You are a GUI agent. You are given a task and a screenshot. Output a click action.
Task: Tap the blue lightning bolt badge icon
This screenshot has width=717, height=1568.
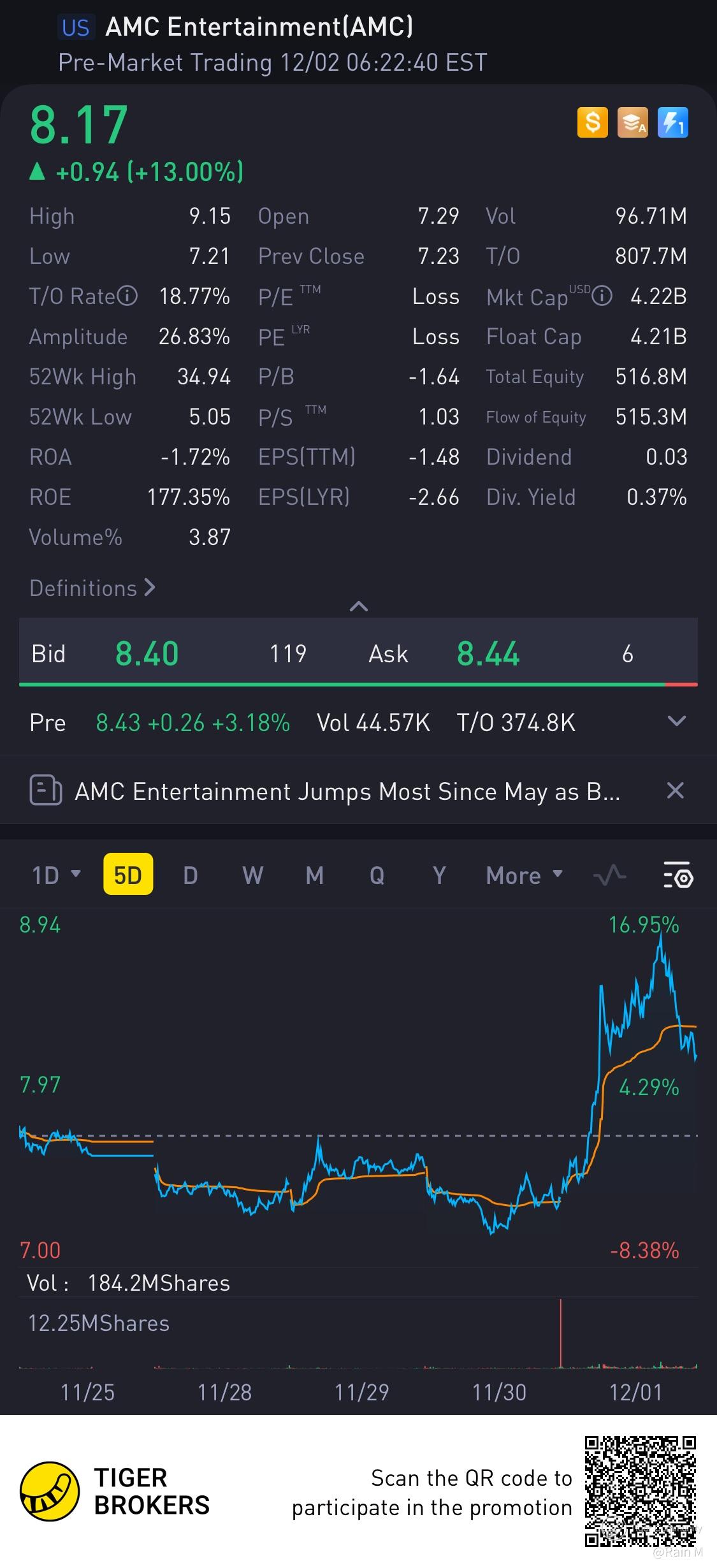[x=672, y=122]
